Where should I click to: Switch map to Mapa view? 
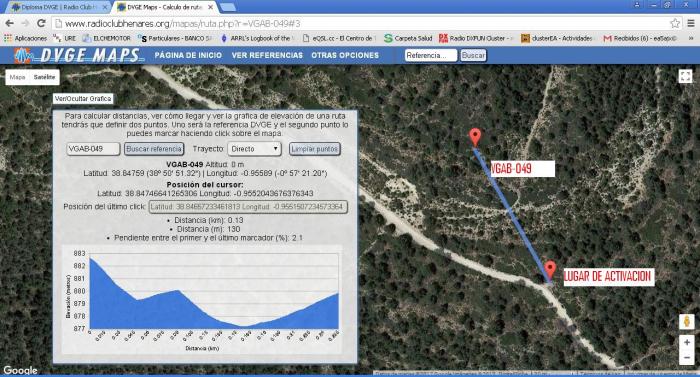[x=17, y=77]
